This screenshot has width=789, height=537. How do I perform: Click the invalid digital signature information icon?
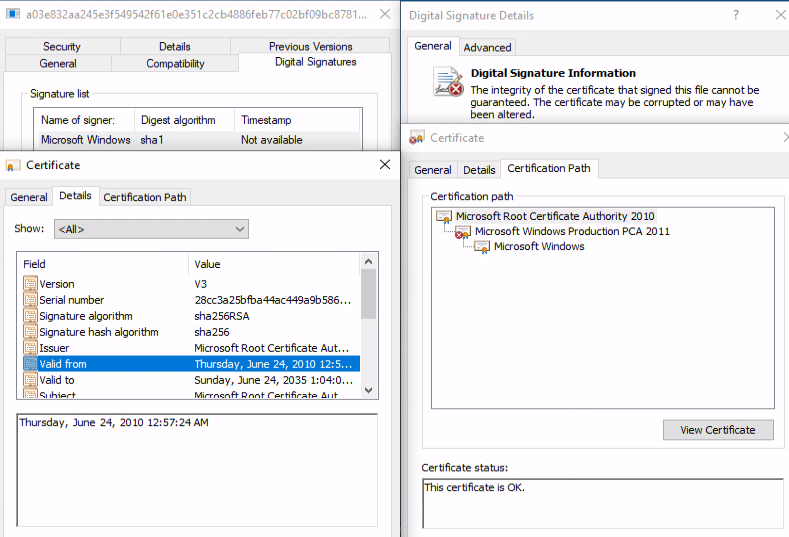(x=448, y=82)
